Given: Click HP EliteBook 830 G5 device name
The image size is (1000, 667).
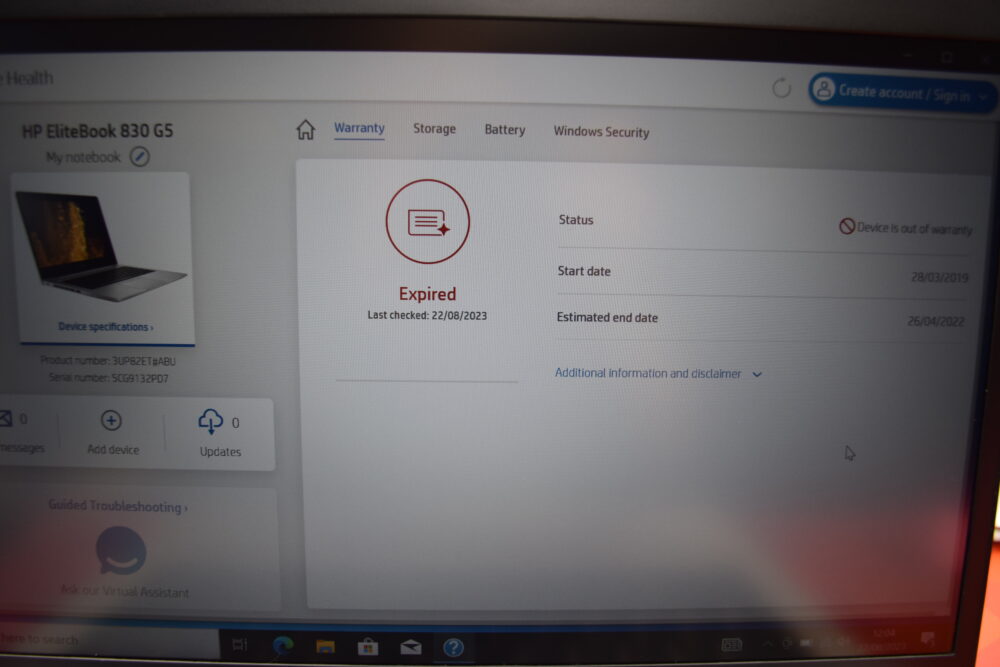Looking at the screenshot, I should pos(98,131).
